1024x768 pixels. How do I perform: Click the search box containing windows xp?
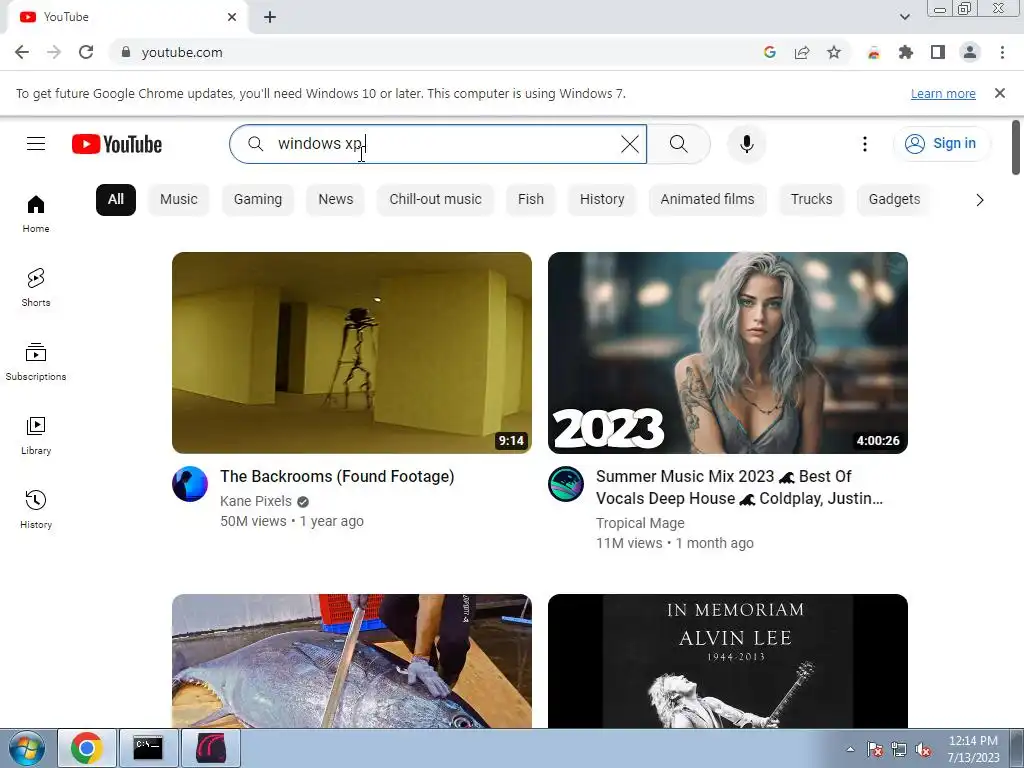438,144
